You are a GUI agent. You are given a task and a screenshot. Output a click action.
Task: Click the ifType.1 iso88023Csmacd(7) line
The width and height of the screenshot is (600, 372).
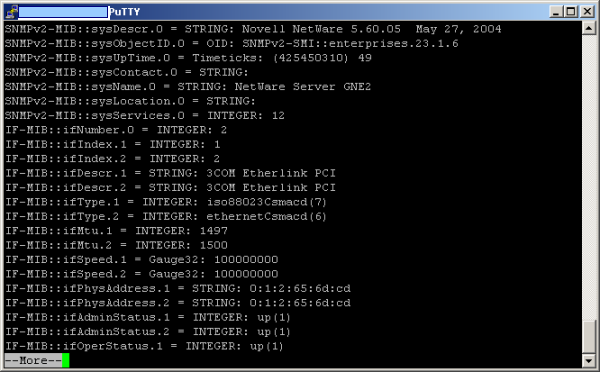pos(166,202)
